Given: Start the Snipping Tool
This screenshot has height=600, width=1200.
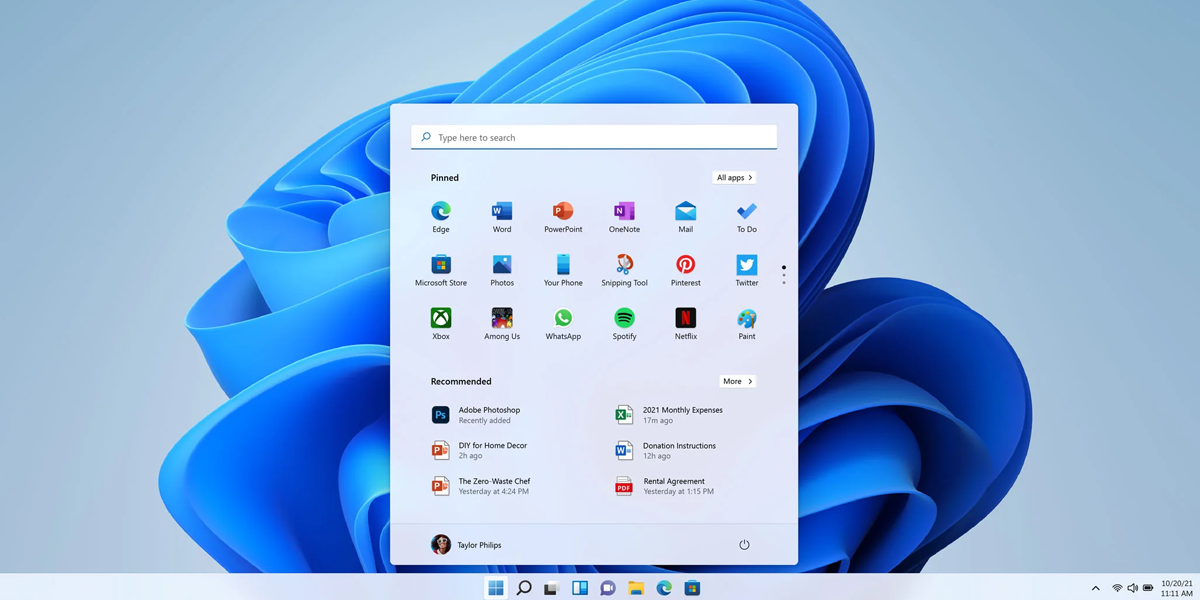Looking at the screenshot, I should tap(624, 270).
